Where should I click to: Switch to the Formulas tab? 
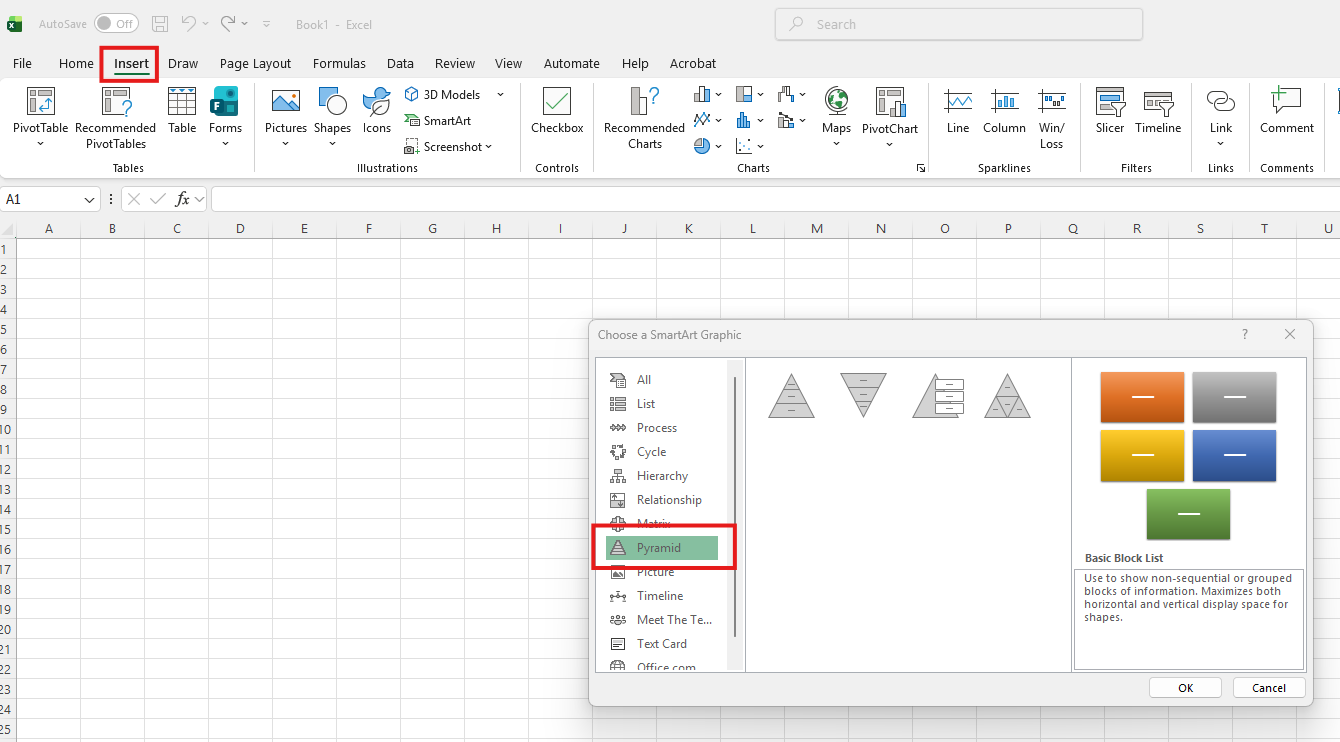point(339,63)
